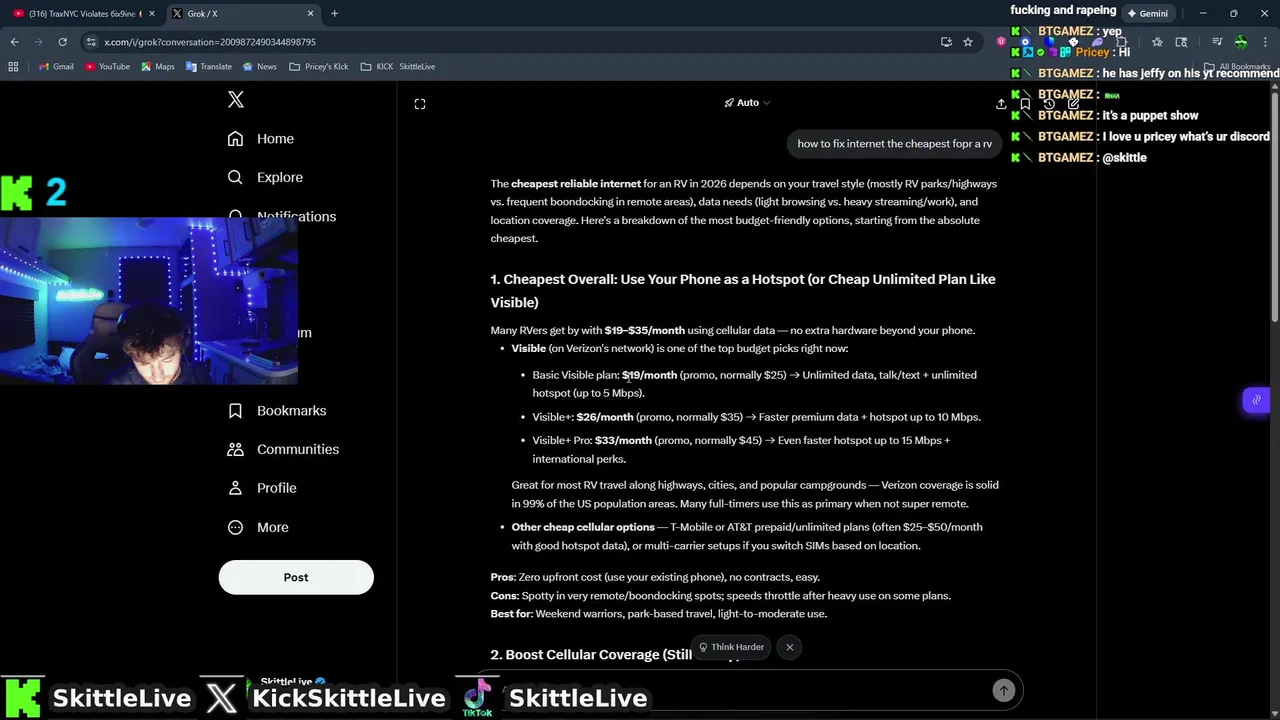Bookmark this page with star icon

click(968, 42)
